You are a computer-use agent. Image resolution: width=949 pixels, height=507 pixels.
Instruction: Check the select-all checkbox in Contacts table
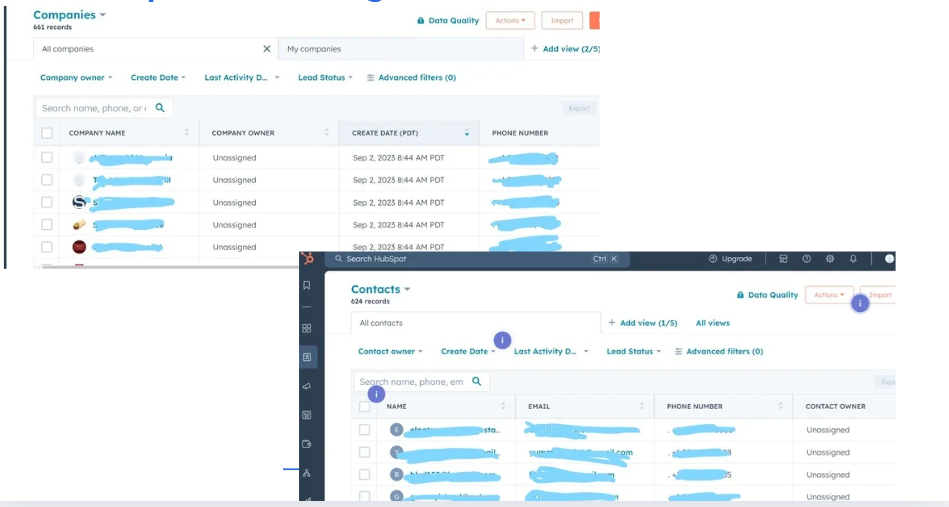pos(364,407)
